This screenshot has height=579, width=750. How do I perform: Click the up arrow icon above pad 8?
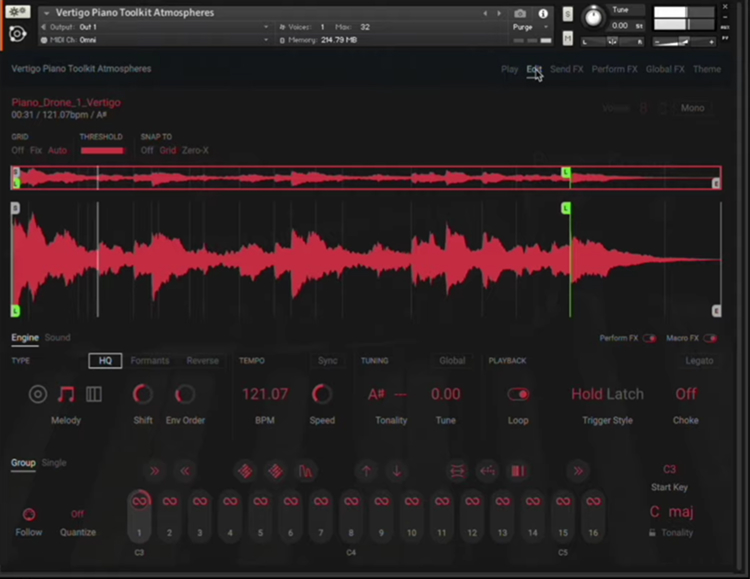(x=366, y=471)
